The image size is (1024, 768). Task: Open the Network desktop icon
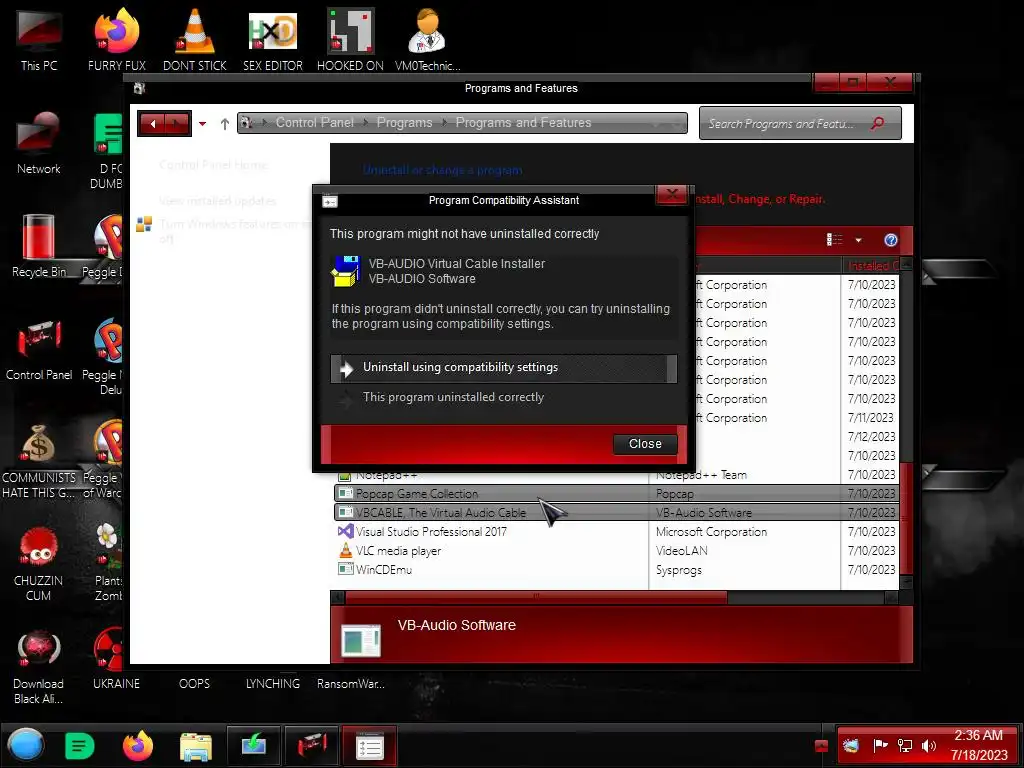click(39, 142)
